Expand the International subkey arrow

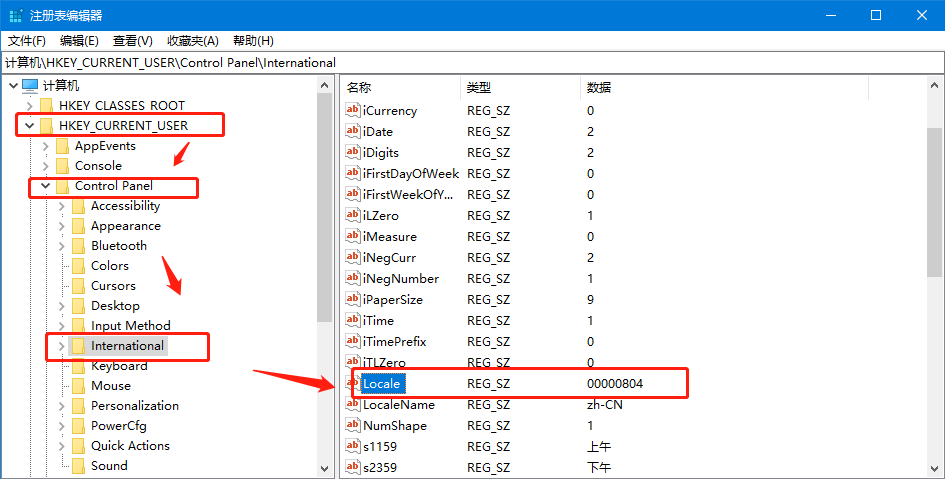pos(61,346)
